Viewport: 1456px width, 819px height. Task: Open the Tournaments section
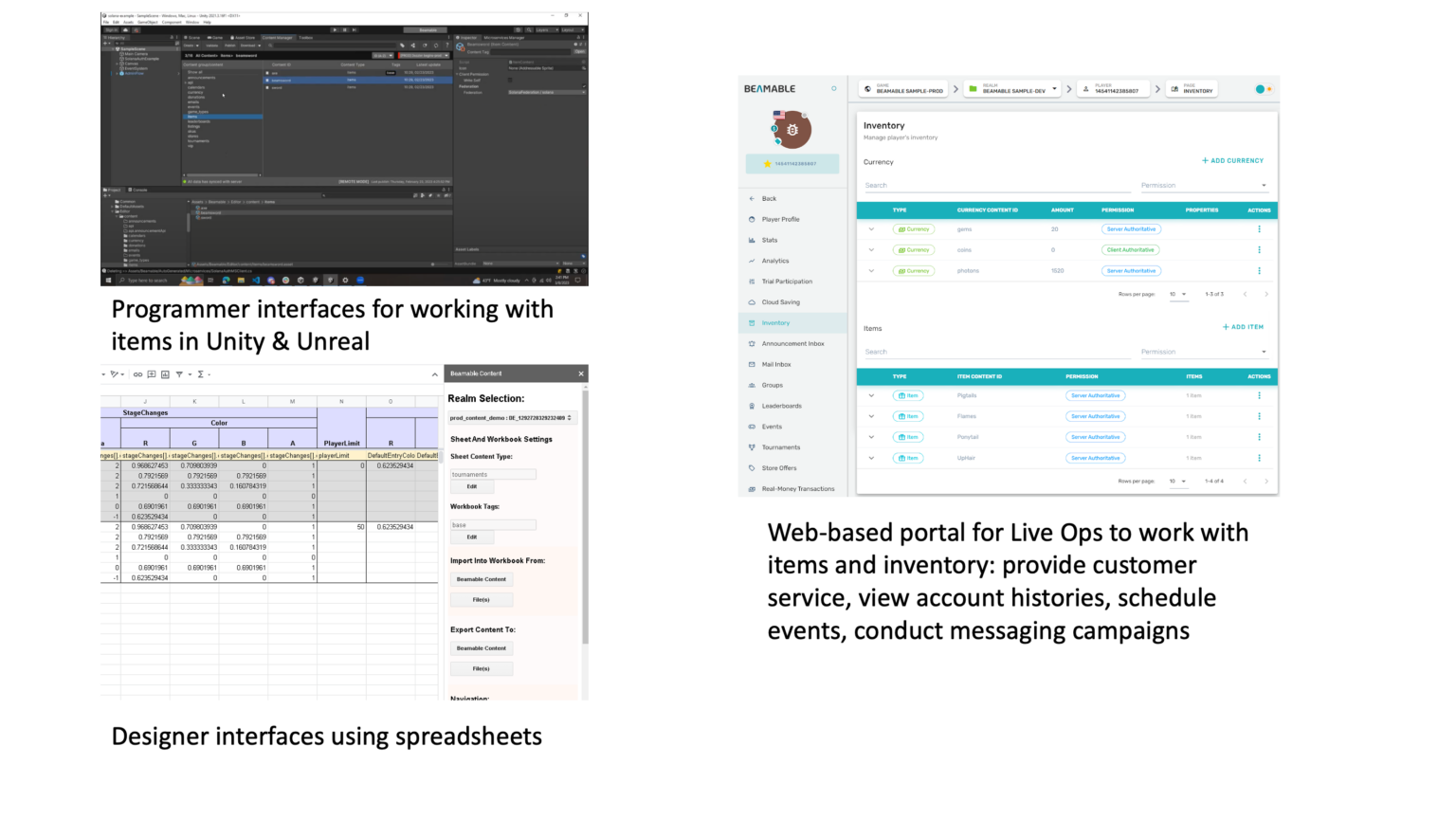pos(782,446)
